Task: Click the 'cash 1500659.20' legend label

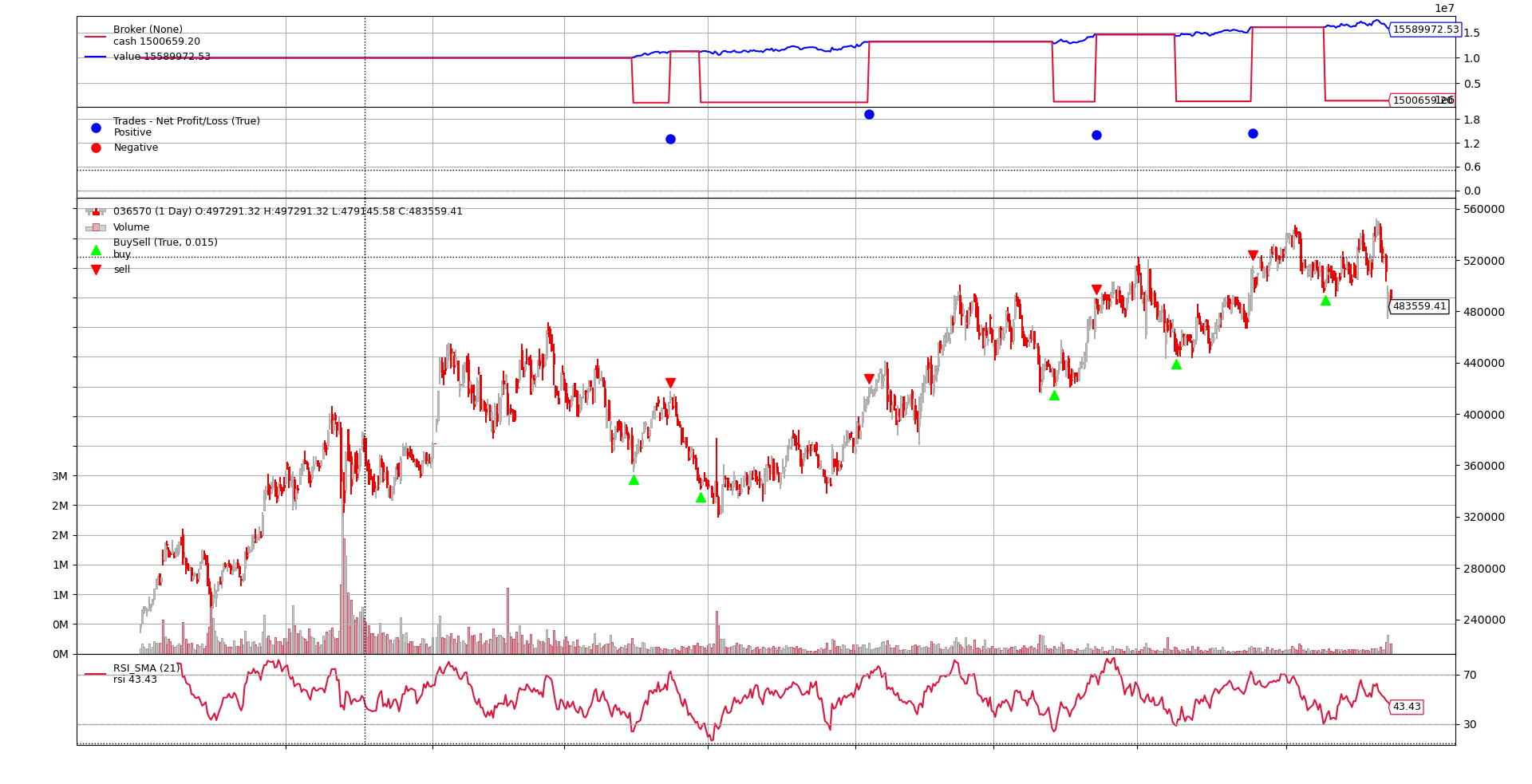Action: (x=156, y=41)
